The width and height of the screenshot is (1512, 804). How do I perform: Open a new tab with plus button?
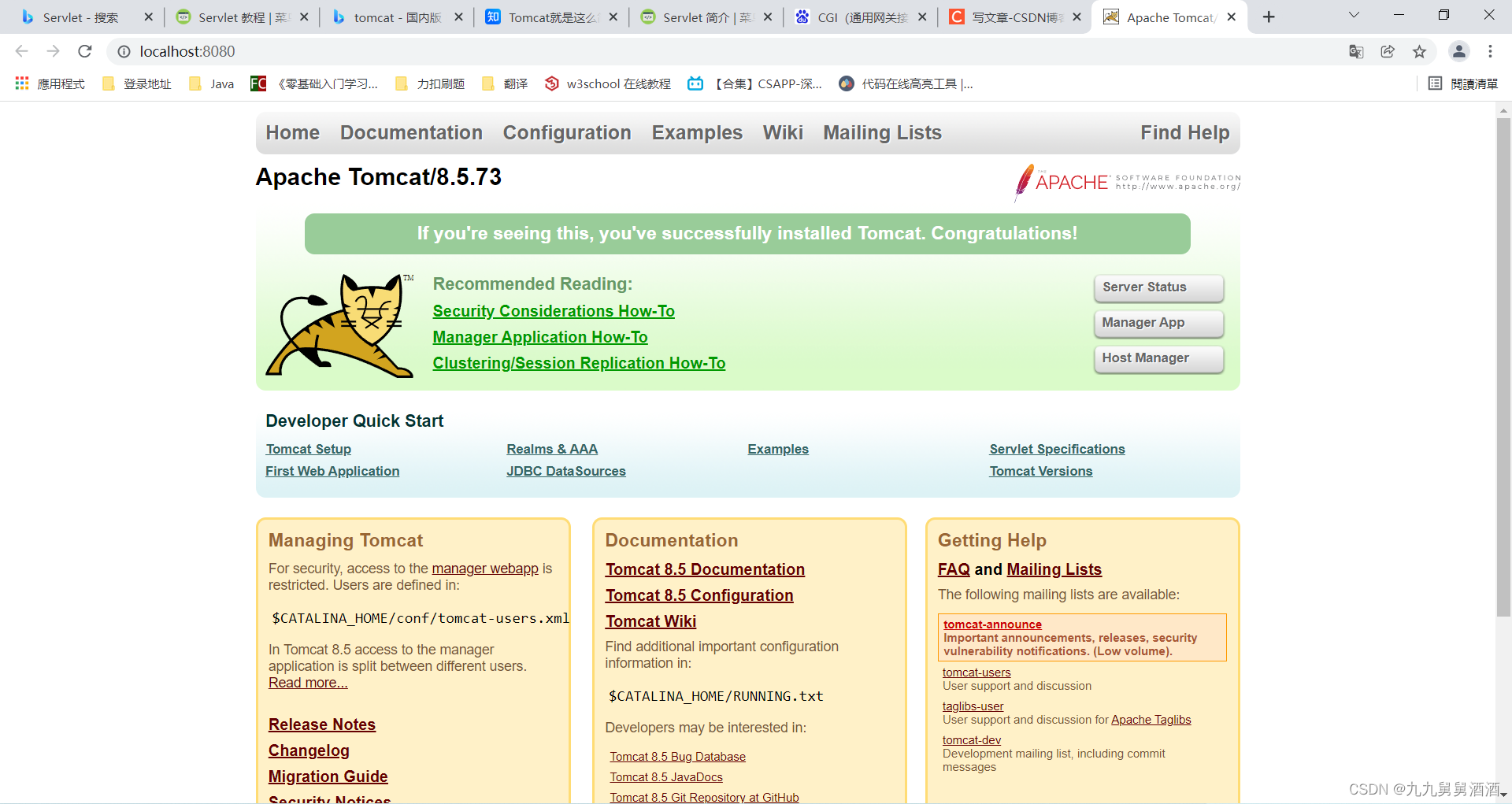[x=1269, y=17]
